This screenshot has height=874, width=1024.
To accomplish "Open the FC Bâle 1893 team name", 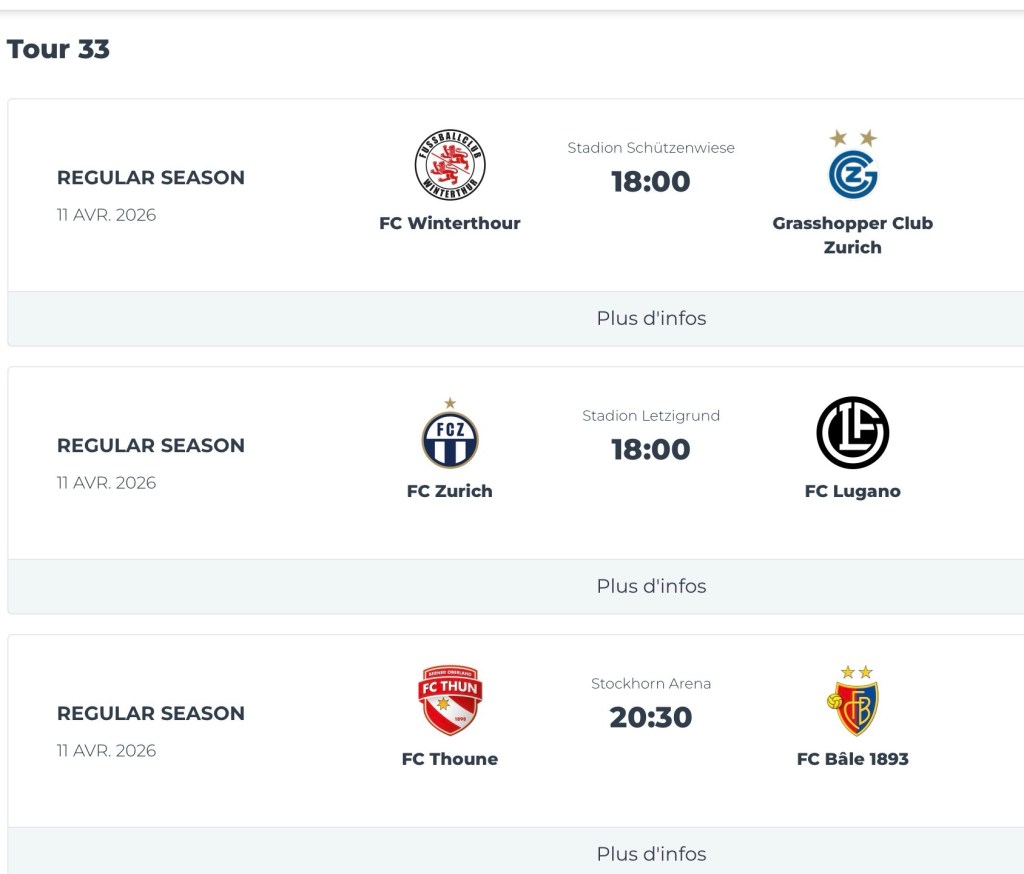I will click(853, 759).
